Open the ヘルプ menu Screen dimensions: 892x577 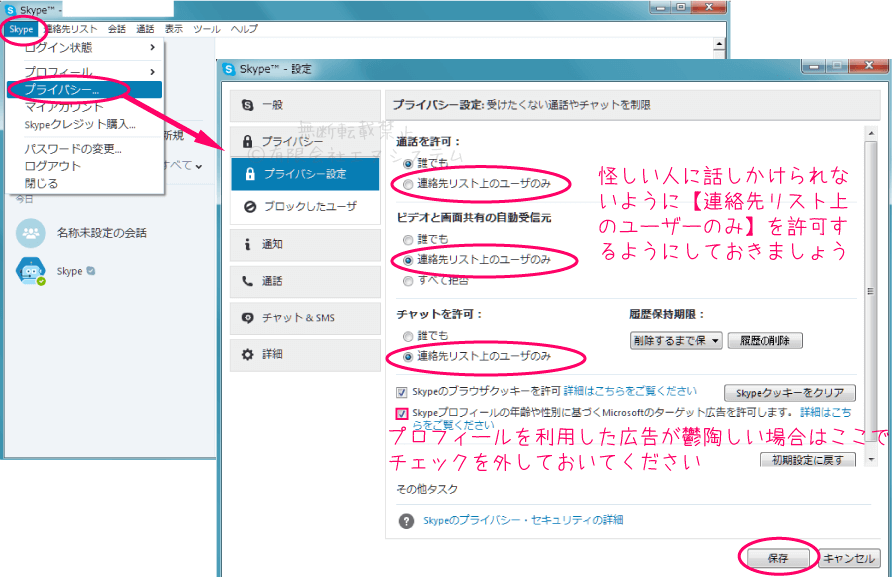tap(244, 29)
